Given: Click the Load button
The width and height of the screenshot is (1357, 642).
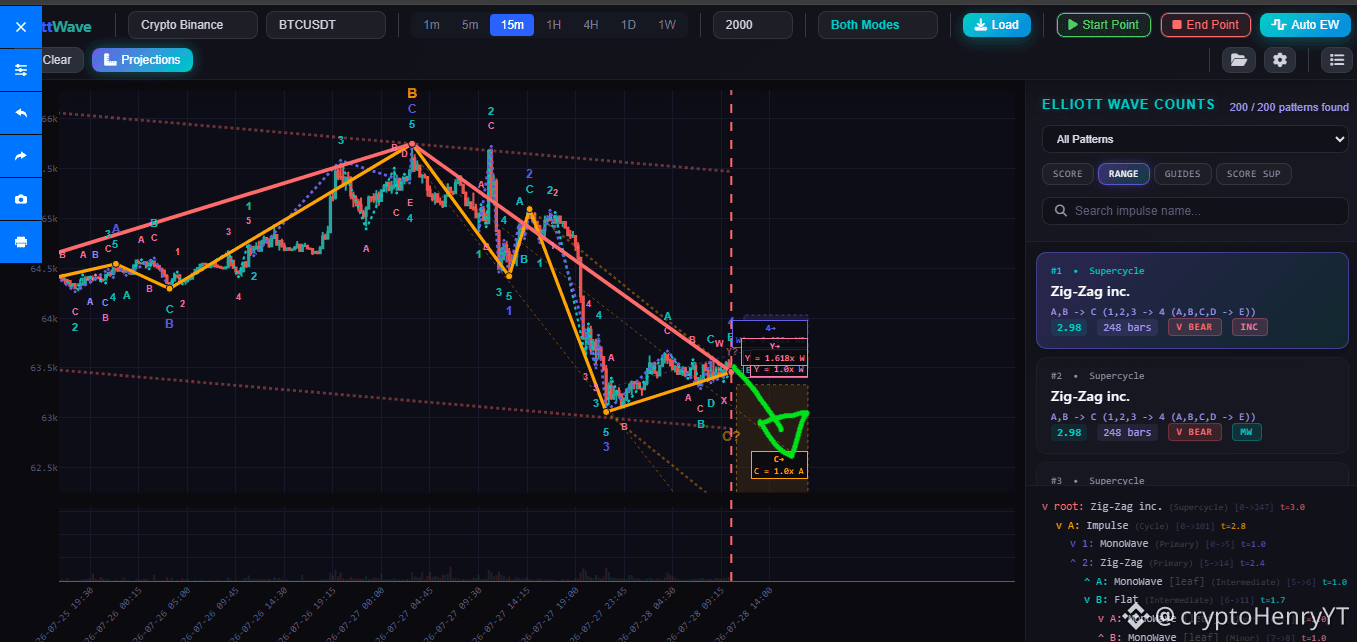Looking at the screenshot, I should pyautogui.click(x=997, y=25).
